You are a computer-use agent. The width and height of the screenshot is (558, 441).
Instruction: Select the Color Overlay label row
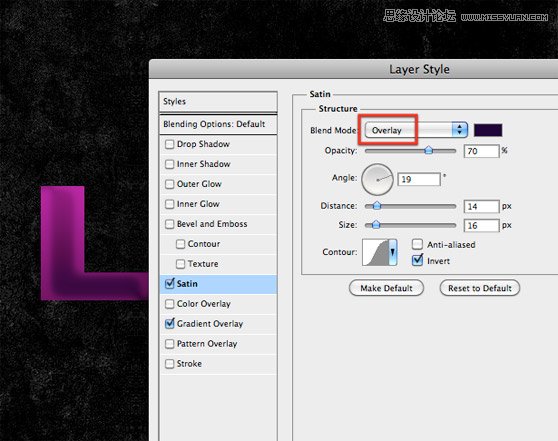tap(218, 304)
